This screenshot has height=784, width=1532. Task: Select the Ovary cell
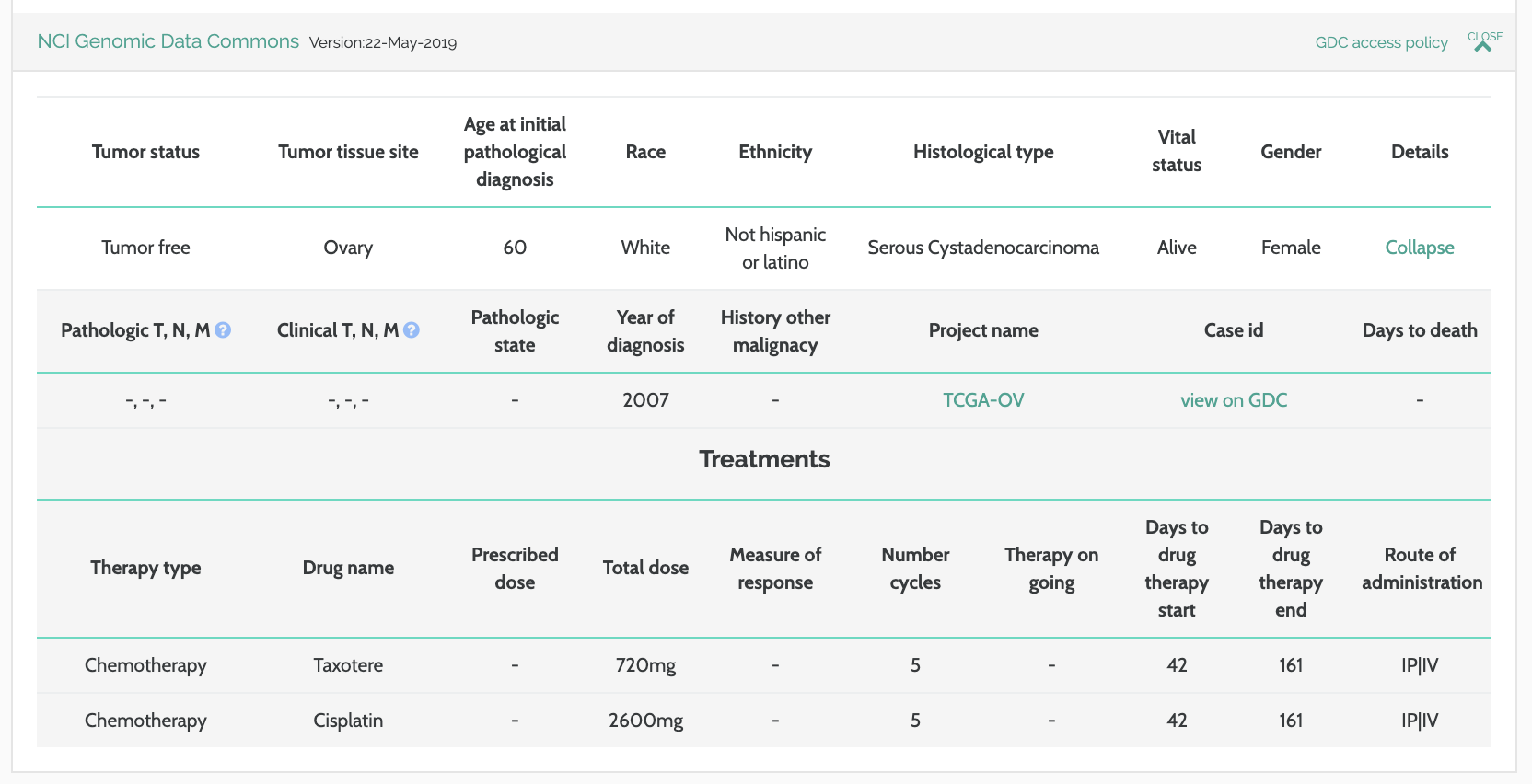(348, 248)
